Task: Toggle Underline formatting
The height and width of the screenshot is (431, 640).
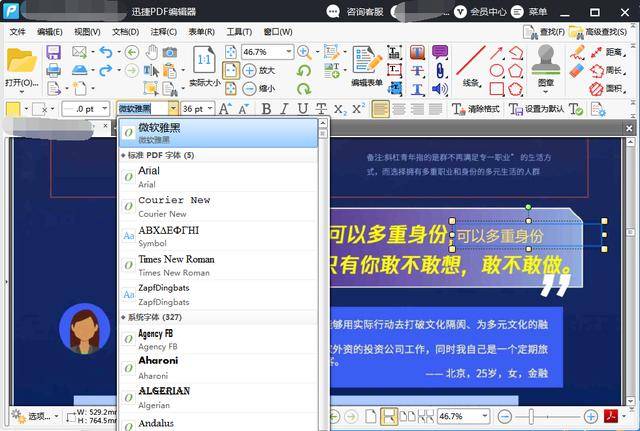Action: tap(302, 109)
